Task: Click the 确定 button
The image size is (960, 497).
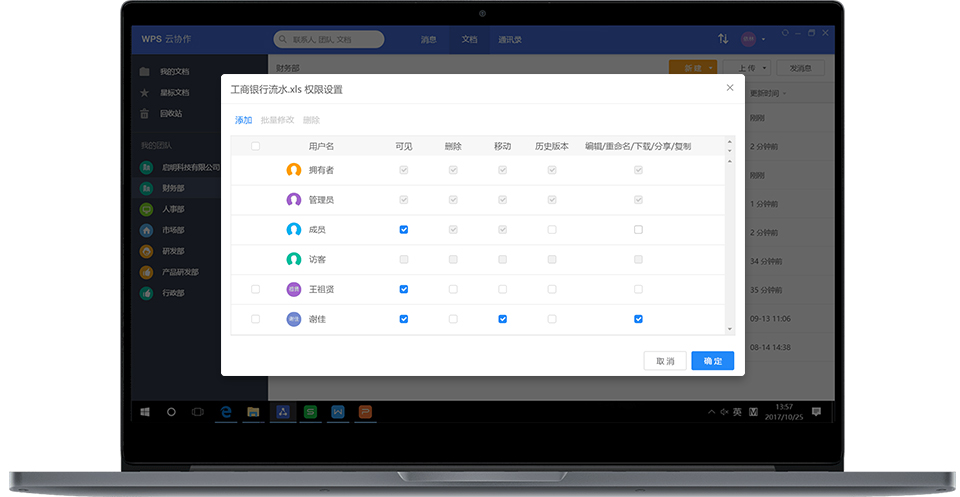Action: coord(712,361)
